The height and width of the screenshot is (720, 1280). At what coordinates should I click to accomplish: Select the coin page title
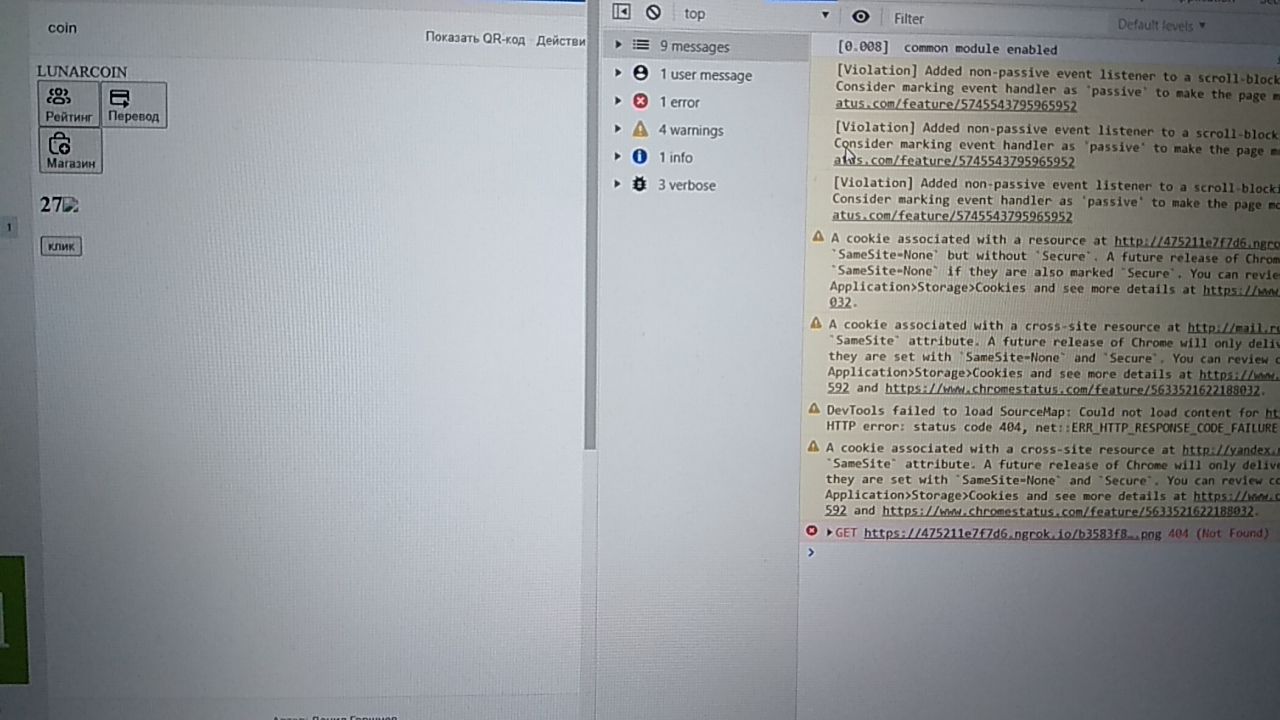(62, 28)
